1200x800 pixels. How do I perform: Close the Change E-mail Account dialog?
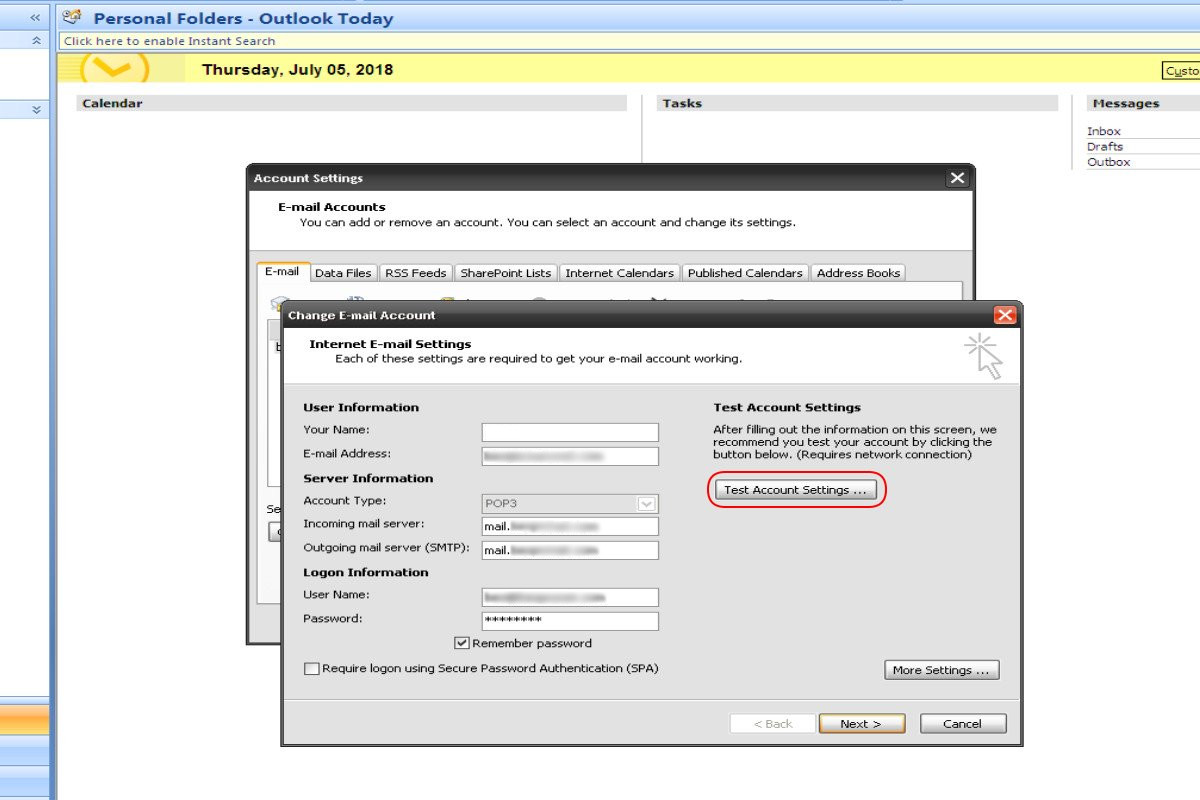pos(1005,315)
